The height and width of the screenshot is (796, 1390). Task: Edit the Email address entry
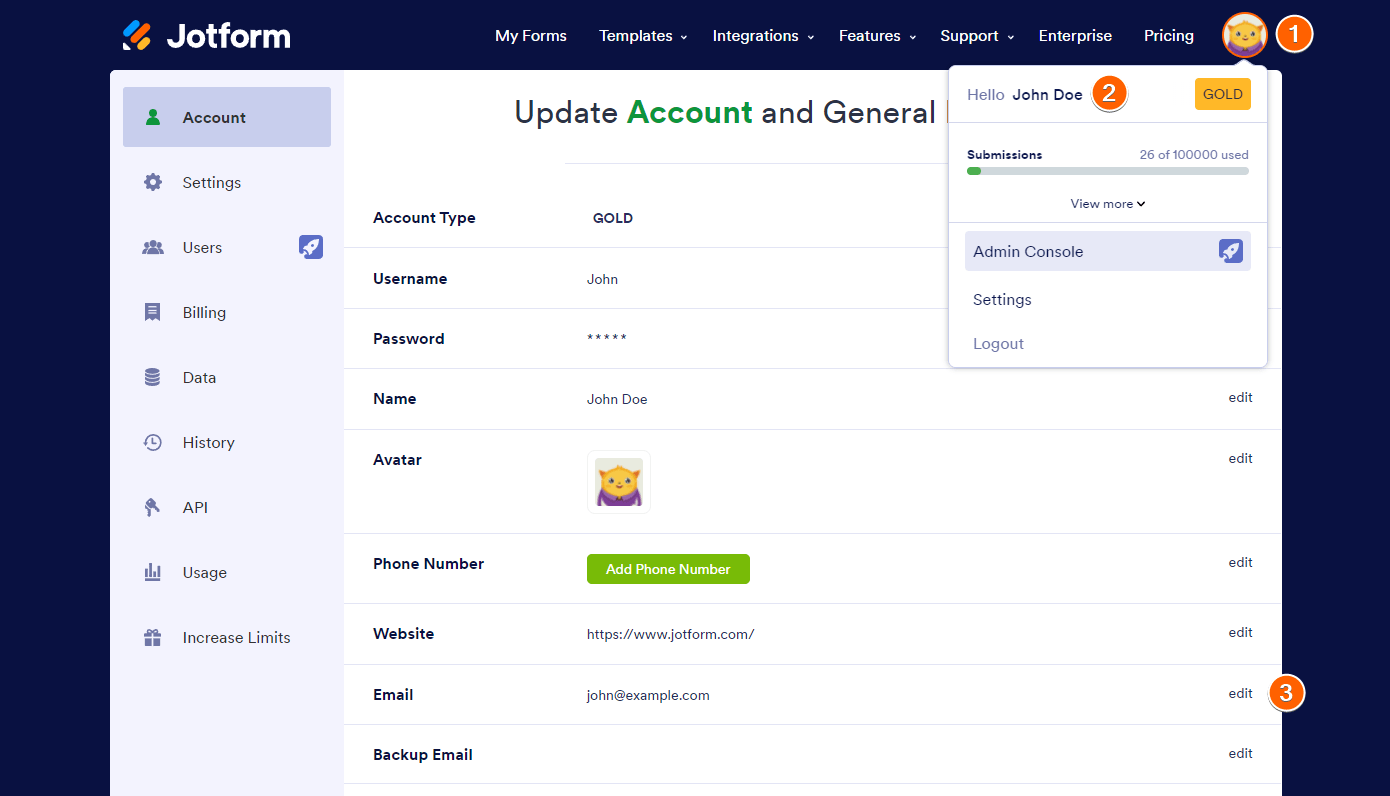pyautogui.click(x=1240, y=693)
